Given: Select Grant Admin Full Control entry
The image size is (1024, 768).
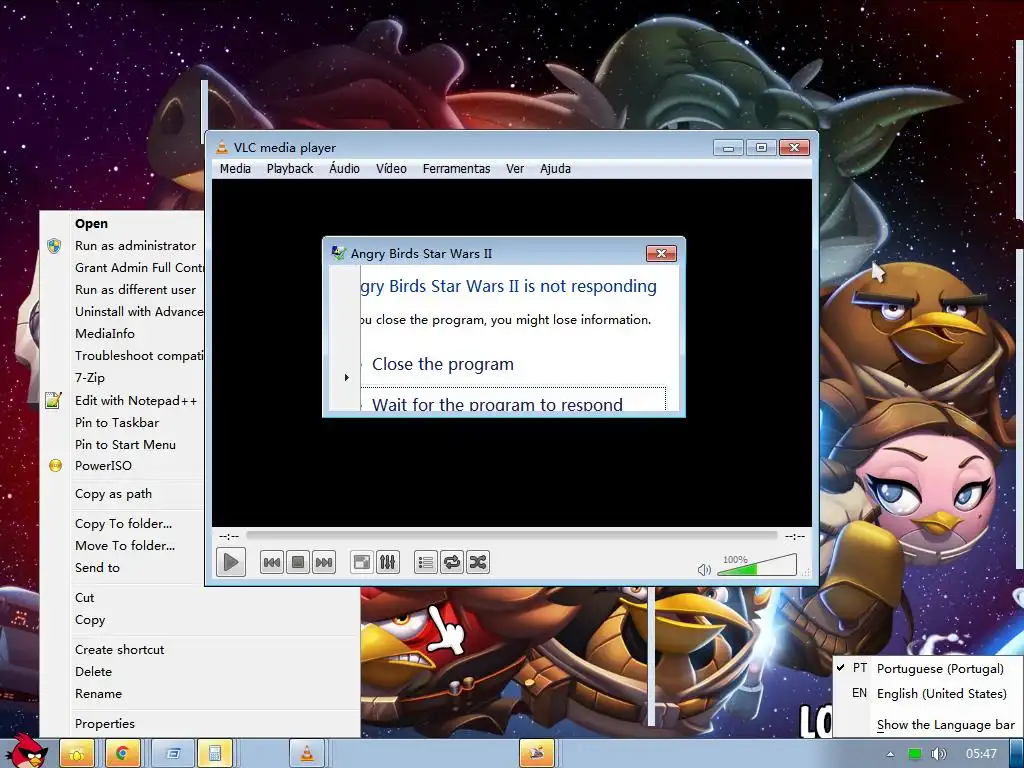Looking at the screenshot, I should click(139, 268).
